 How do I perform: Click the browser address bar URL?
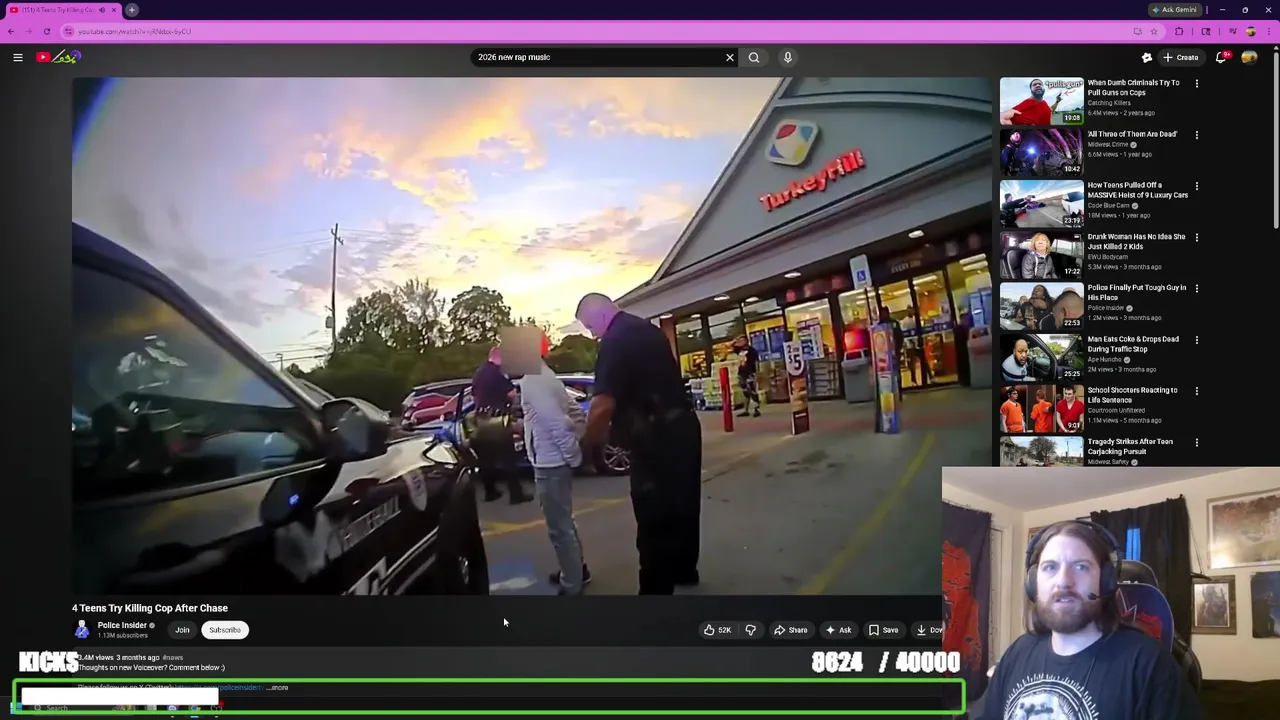134,31
